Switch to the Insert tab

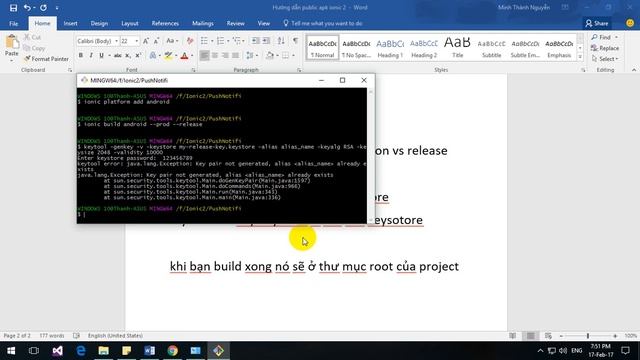pyautogui.click(x=70, y=24)
